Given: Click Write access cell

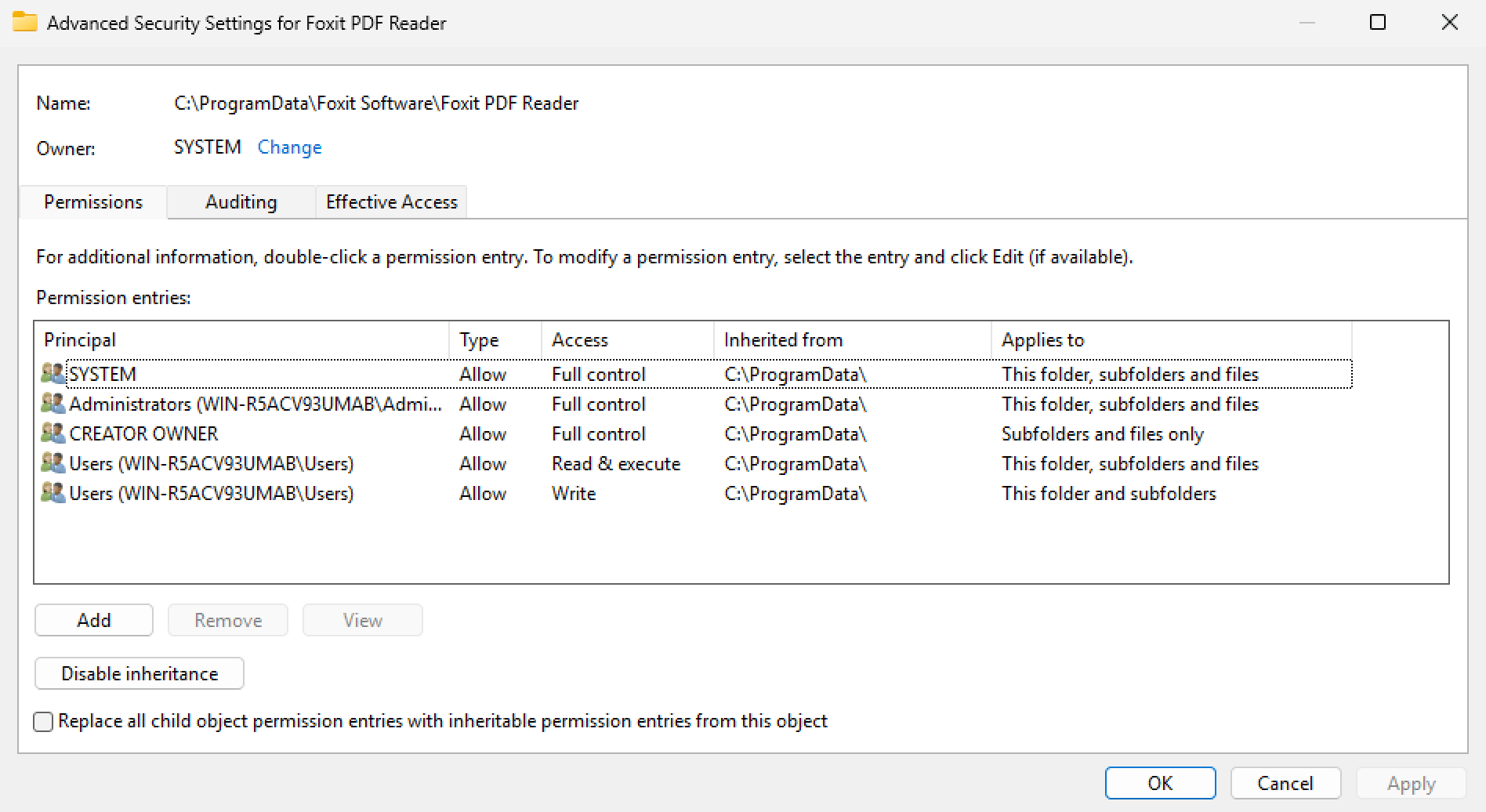Looking at the screenshot, I should click(x=574, y=493).
